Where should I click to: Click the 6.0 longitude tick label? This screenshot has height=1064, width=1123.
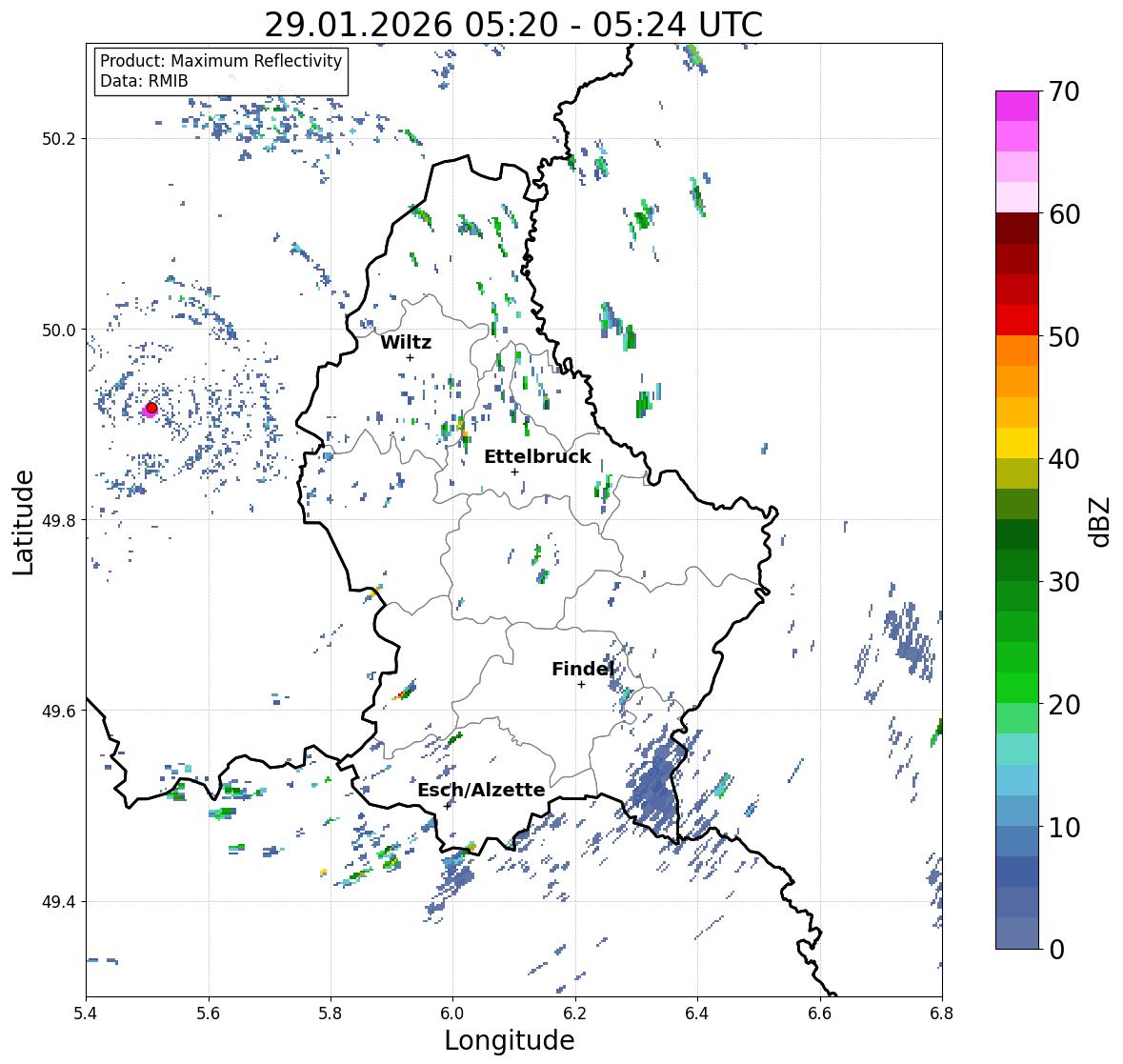pos(452,1014)
